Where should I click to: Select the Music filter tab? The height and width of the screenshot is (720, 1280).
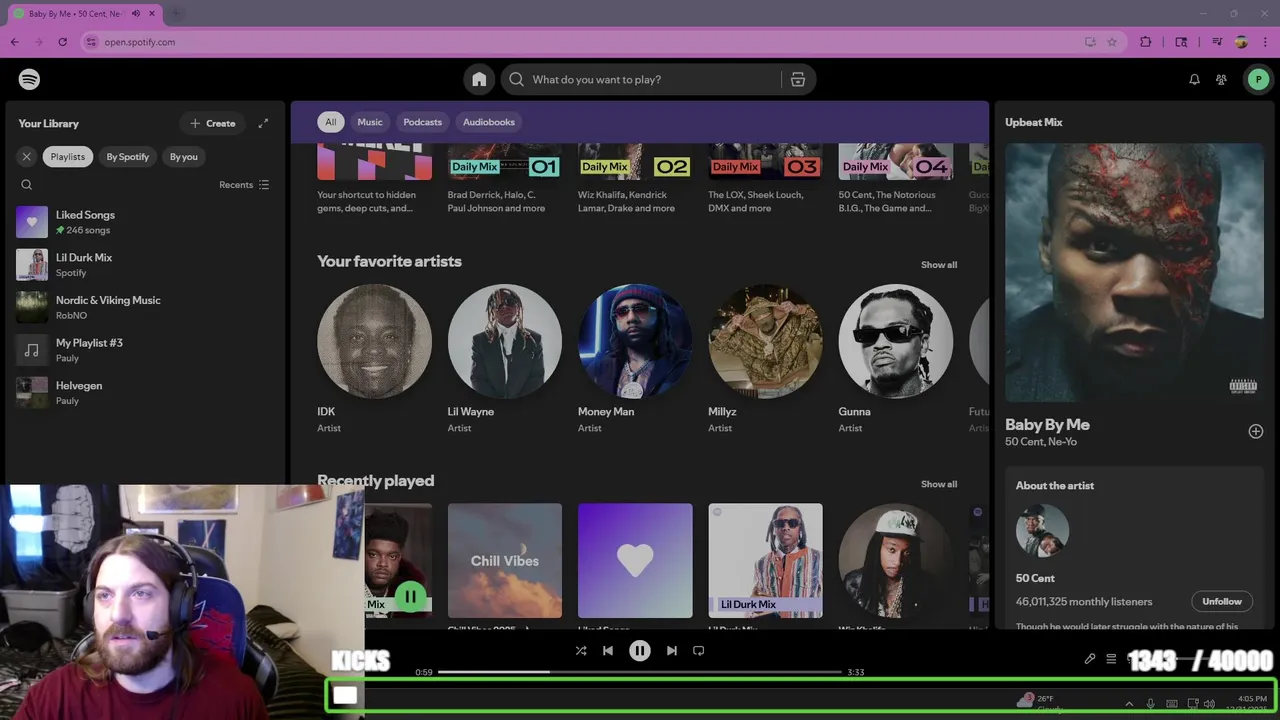click(x=370, y=122)
